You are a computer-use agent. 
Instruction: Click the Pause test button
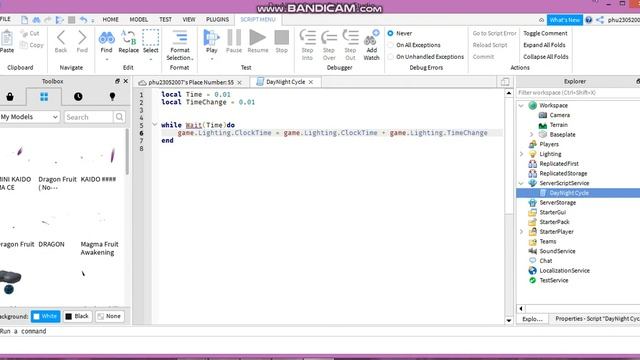tap(234, 37)
